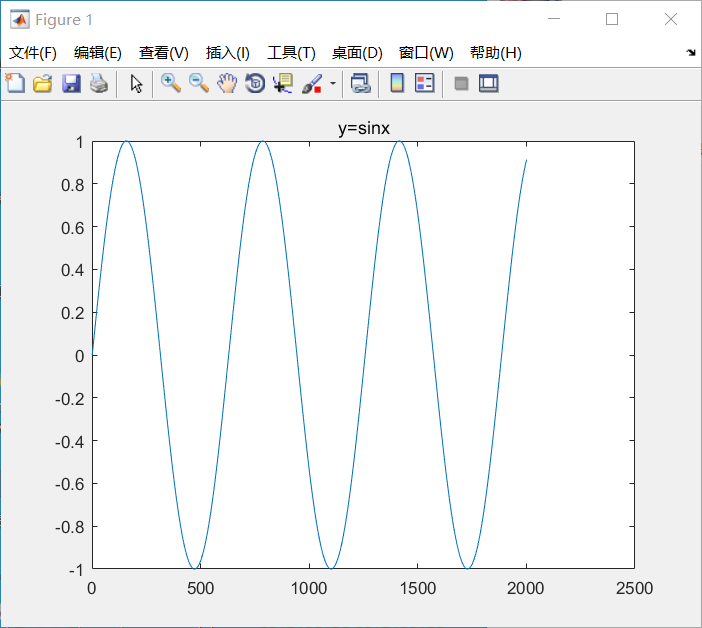Open the 插入(I) menu

(x=228, y=53)
